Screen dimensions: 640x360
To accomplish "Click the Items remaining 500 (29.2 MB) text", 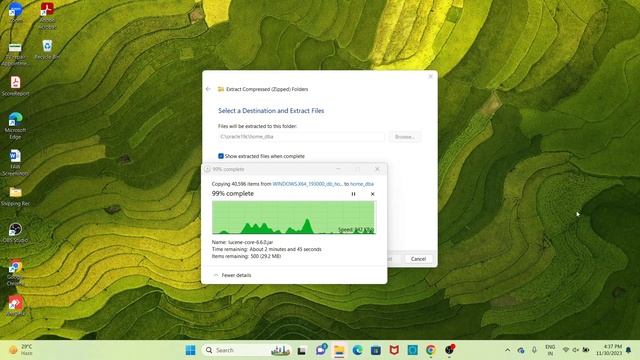I will 247,256.
